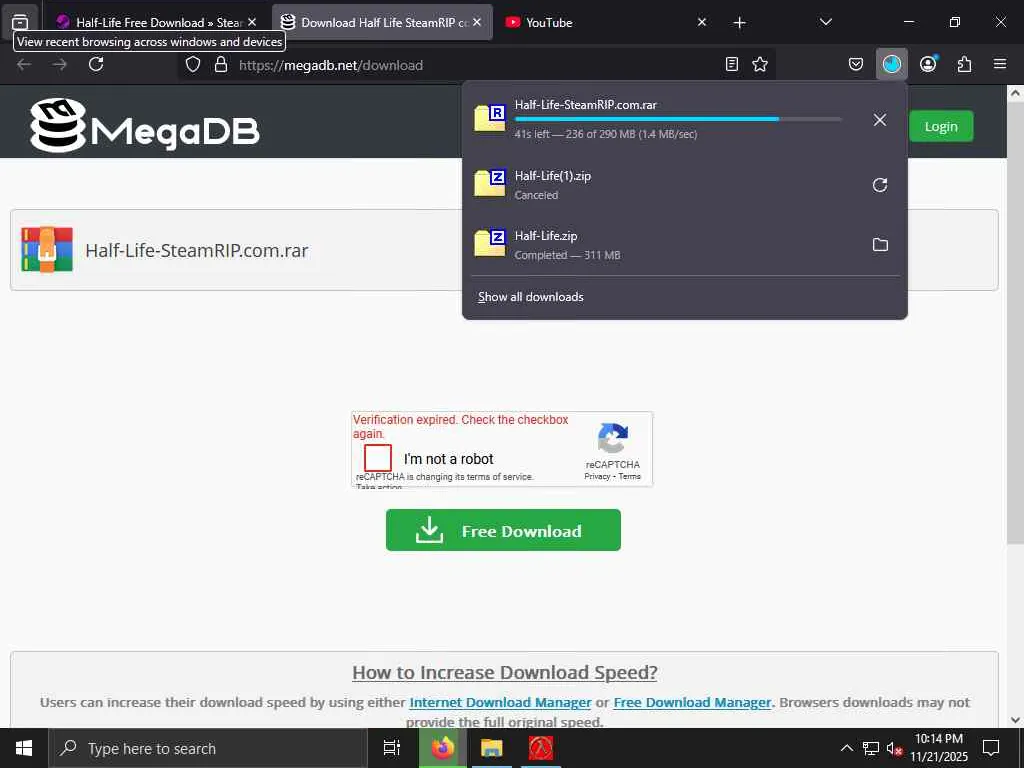Viewport: 1024px width, 768px height.
Task: Check the I'm not a robot checkbox
Action: pyautogui.click(x=377, y=458)
